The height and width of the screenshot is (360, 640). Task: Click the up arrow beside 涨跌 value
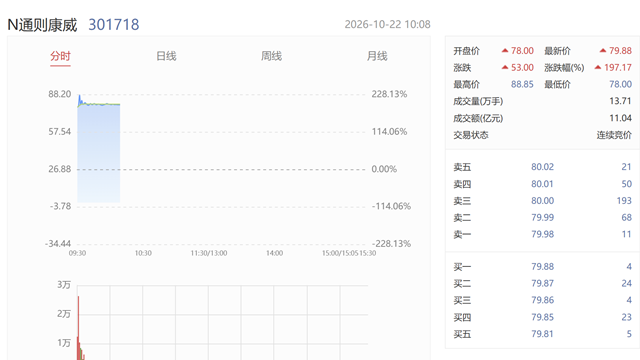pos(505,67)
